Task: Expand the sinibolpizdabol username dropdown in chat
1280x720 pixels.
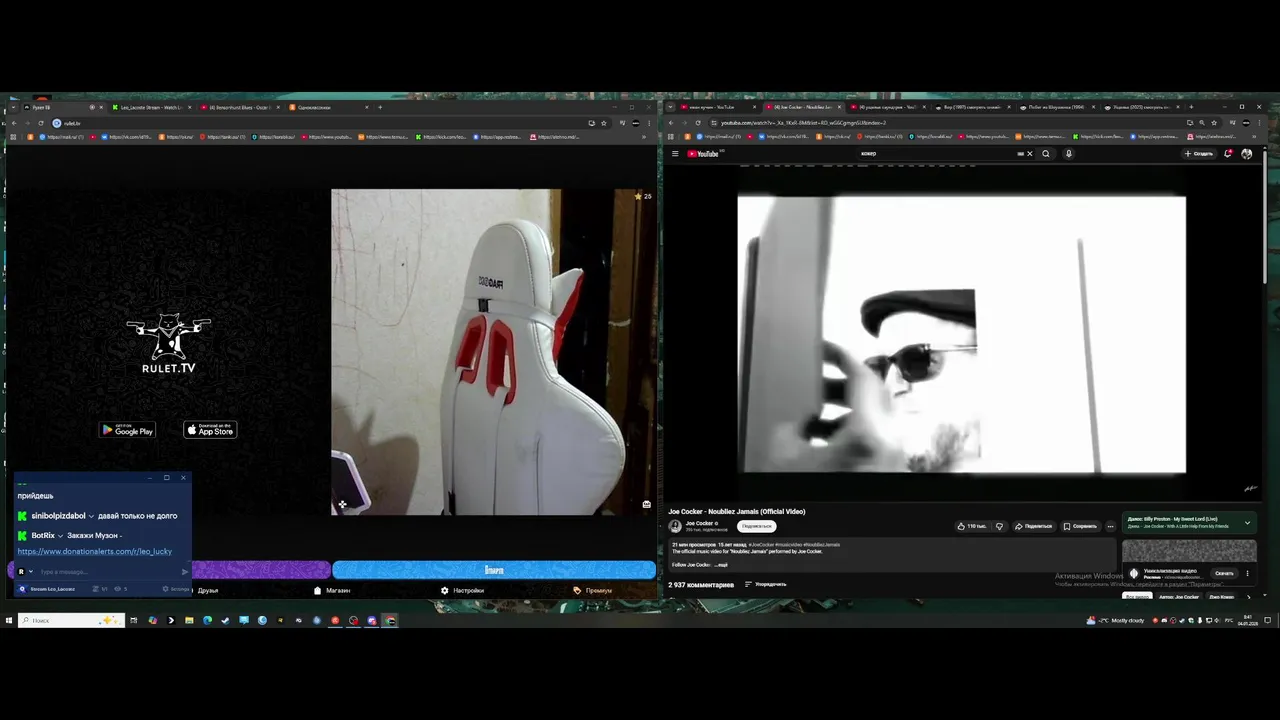Action: click(91, 516)
